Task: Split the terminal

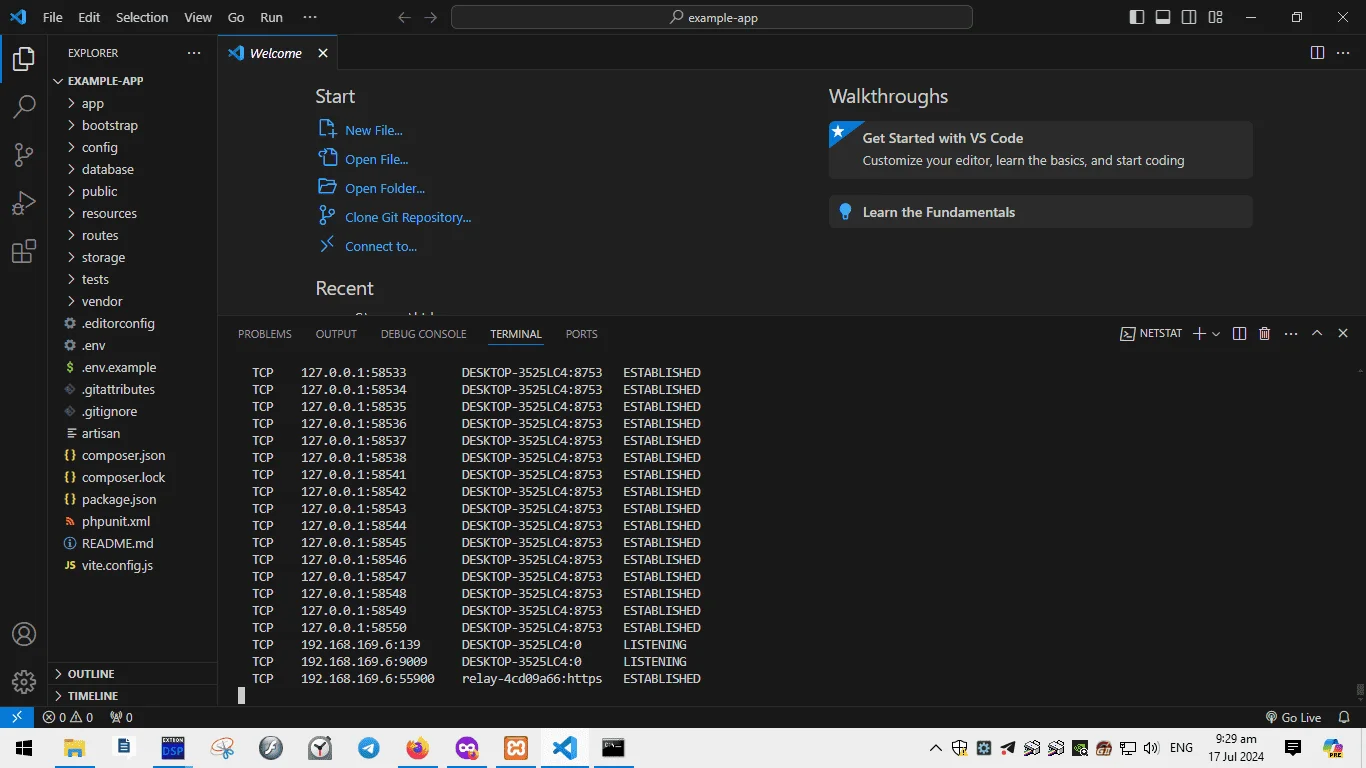Action: click(1239, 333)
